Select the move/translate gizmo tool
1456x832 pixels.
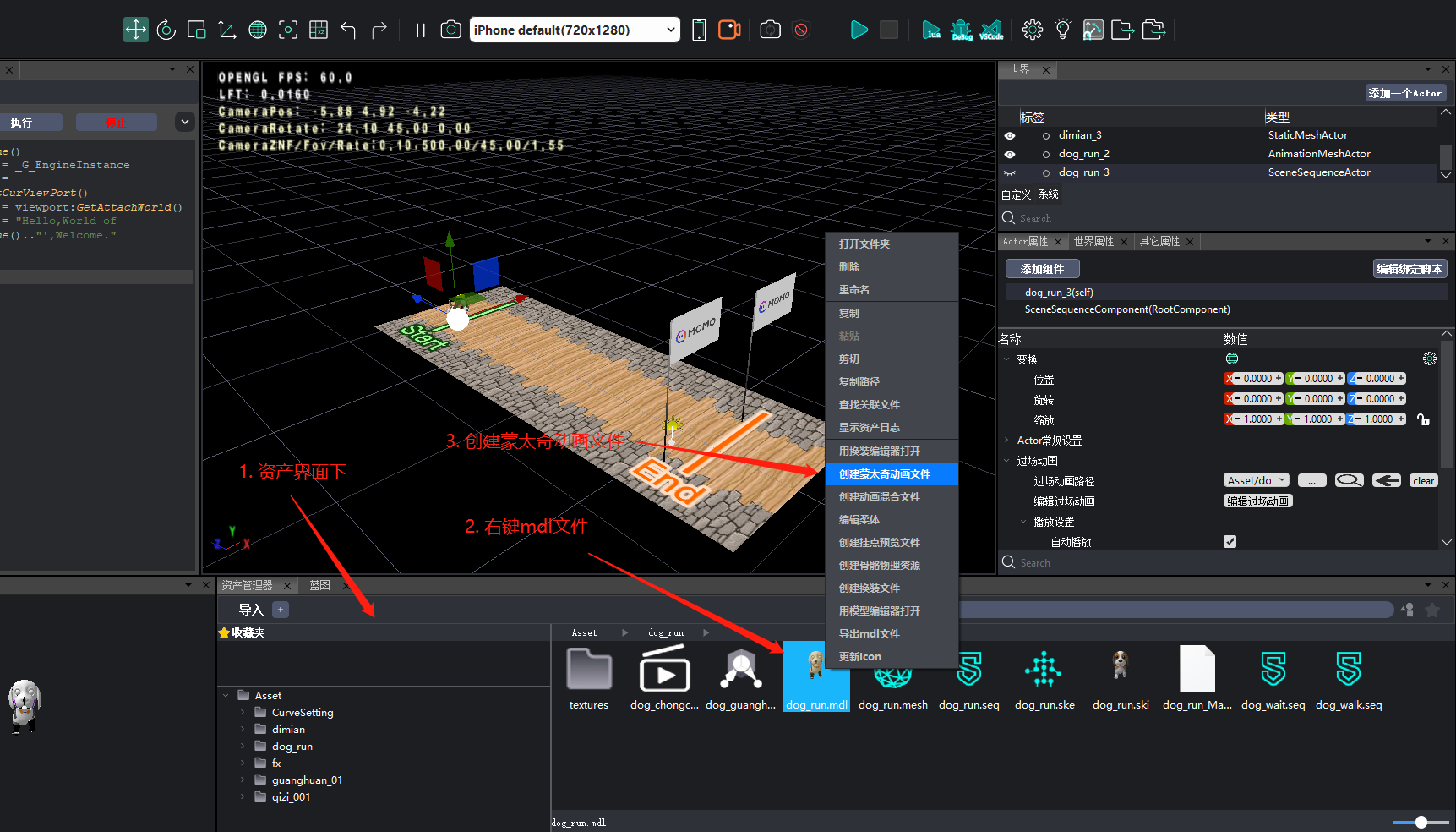135,30
